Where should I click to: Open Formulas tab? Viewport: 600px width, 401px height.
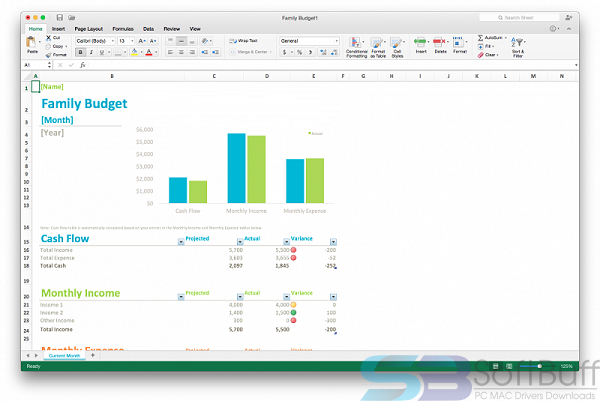[x=123, y=29]
